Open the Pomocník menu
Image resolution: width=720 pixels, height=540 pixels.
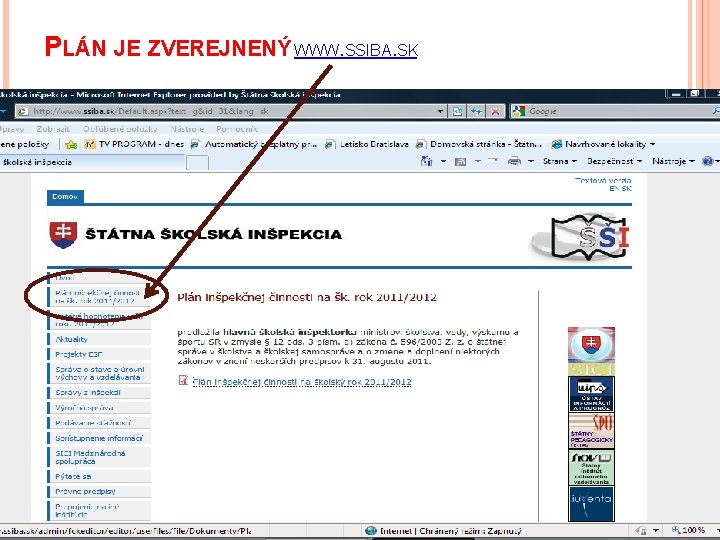click(x=237, y=129)
